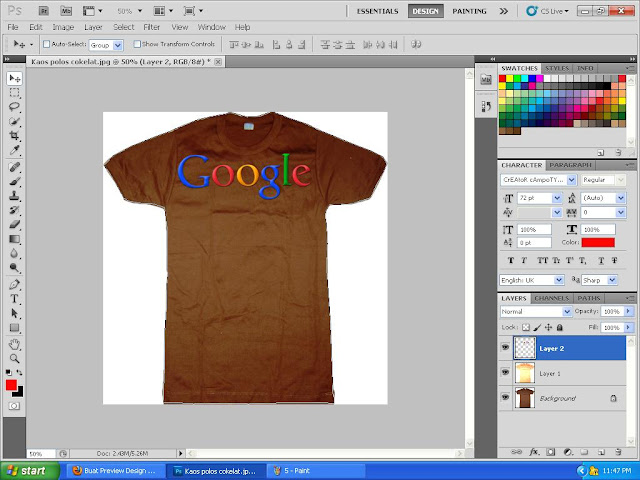Select the Gradient tool

(14, 239)
